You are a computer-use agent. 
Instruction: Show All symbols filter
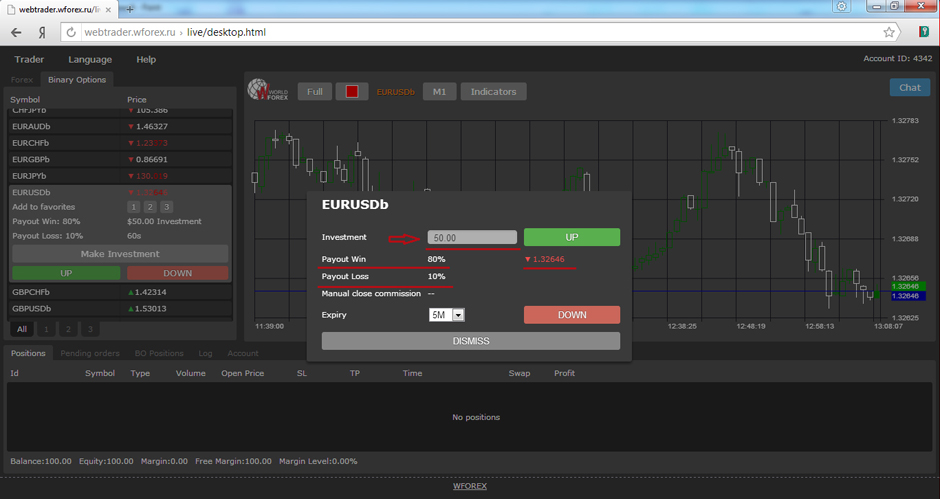tap(22, 329)
